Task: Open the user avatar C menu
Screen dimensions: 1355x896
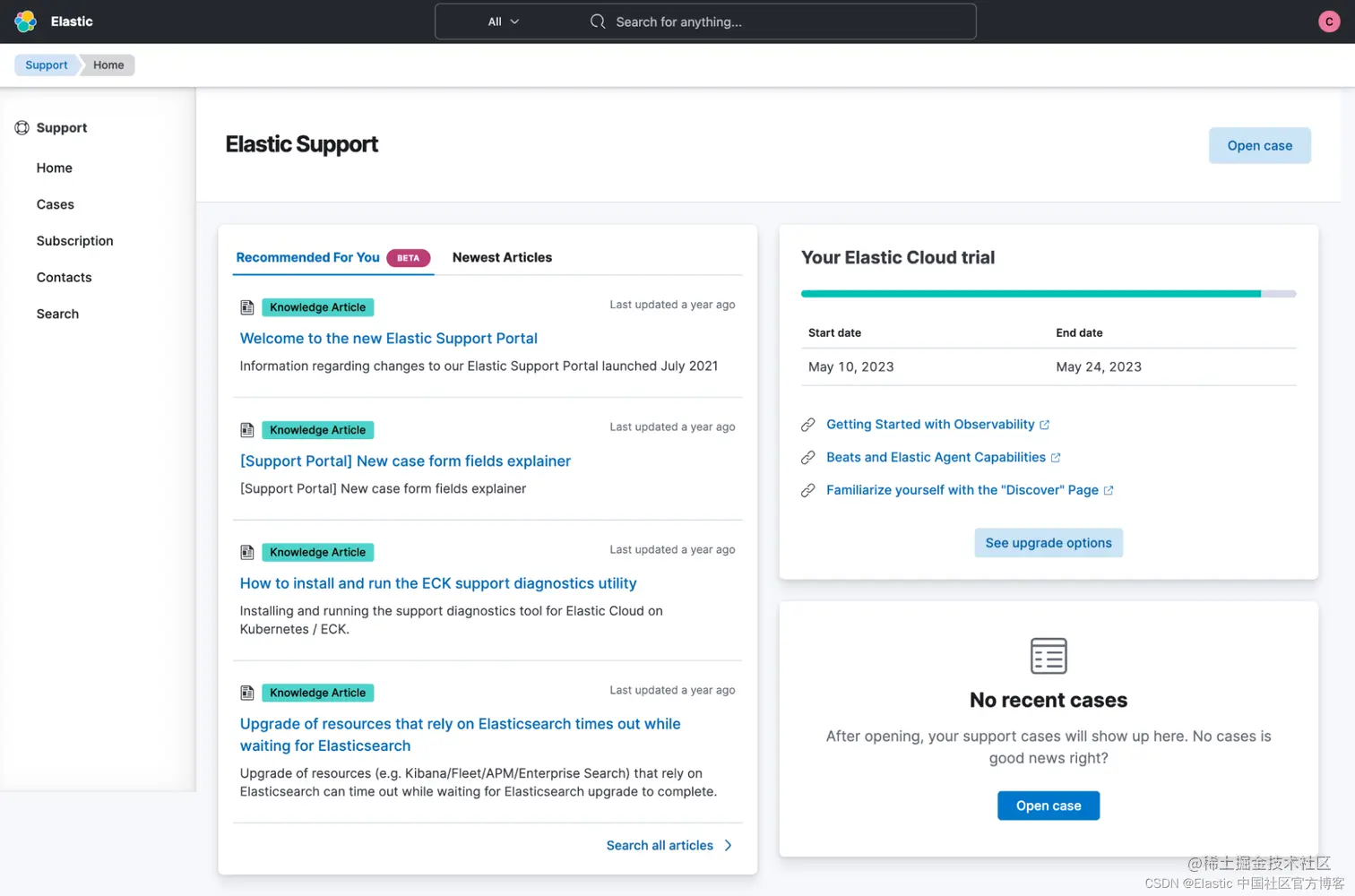Action: 1329,22
